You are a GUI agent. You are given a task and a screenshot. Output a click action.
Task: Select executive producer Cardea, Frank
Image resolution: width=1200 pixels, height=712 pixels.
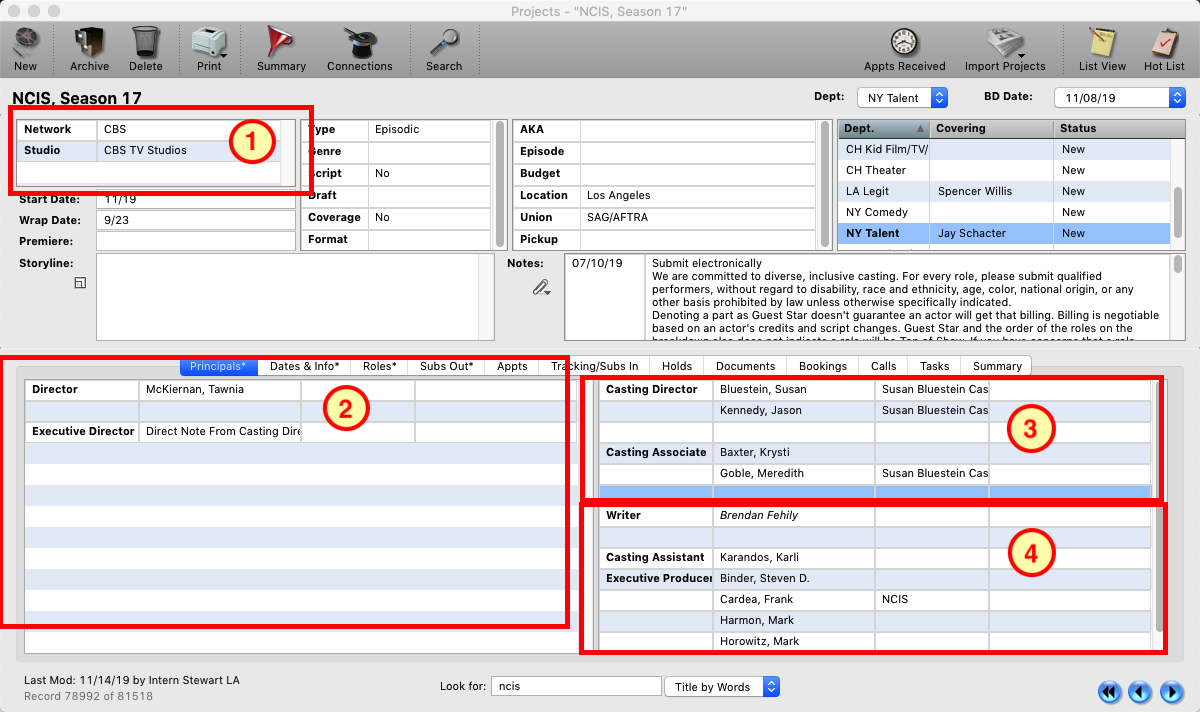(x=755, y=599)
